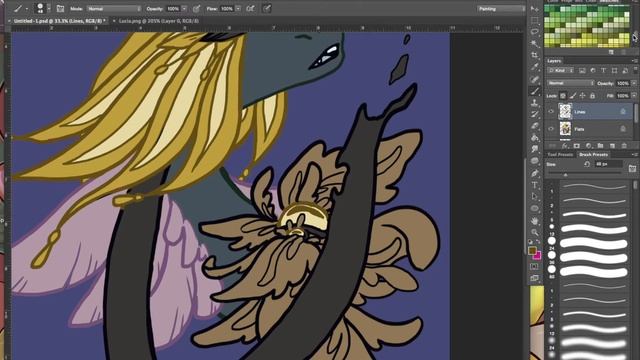Hide the Flats layer
640x360 pixels.
pos(551,129)
